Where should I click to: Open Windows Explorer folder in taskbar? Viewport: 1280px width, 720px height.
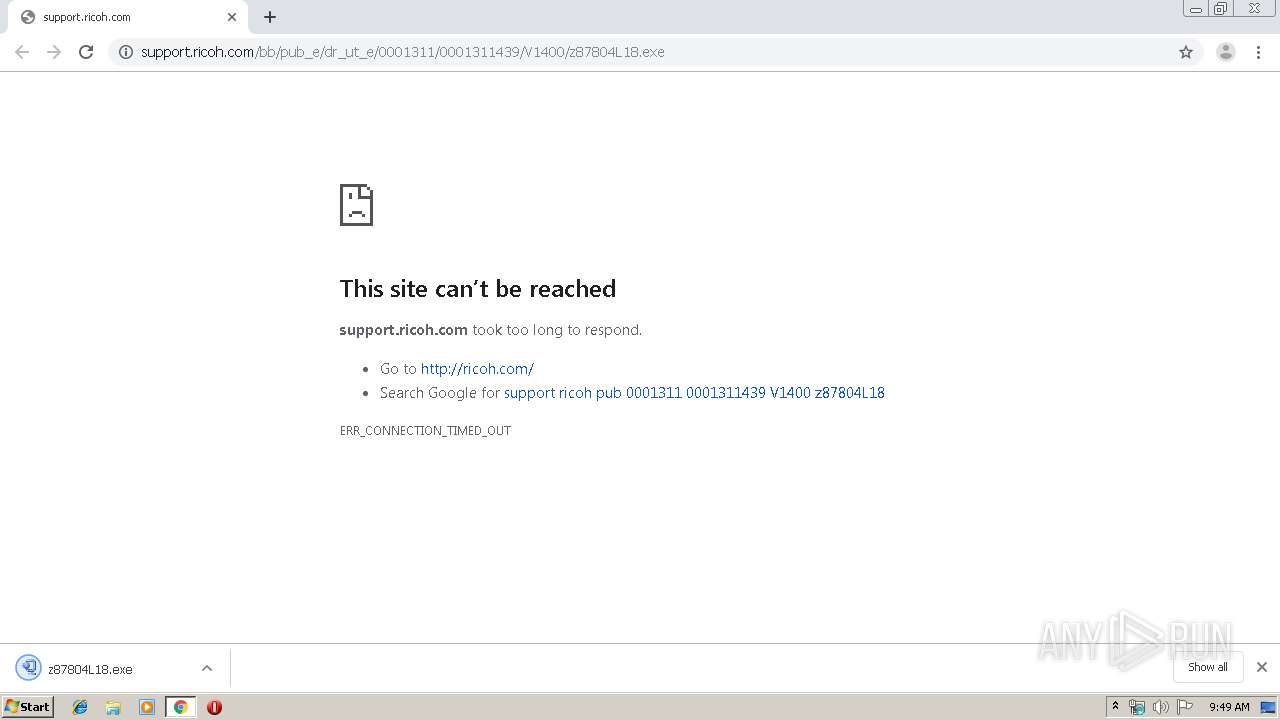113,707
